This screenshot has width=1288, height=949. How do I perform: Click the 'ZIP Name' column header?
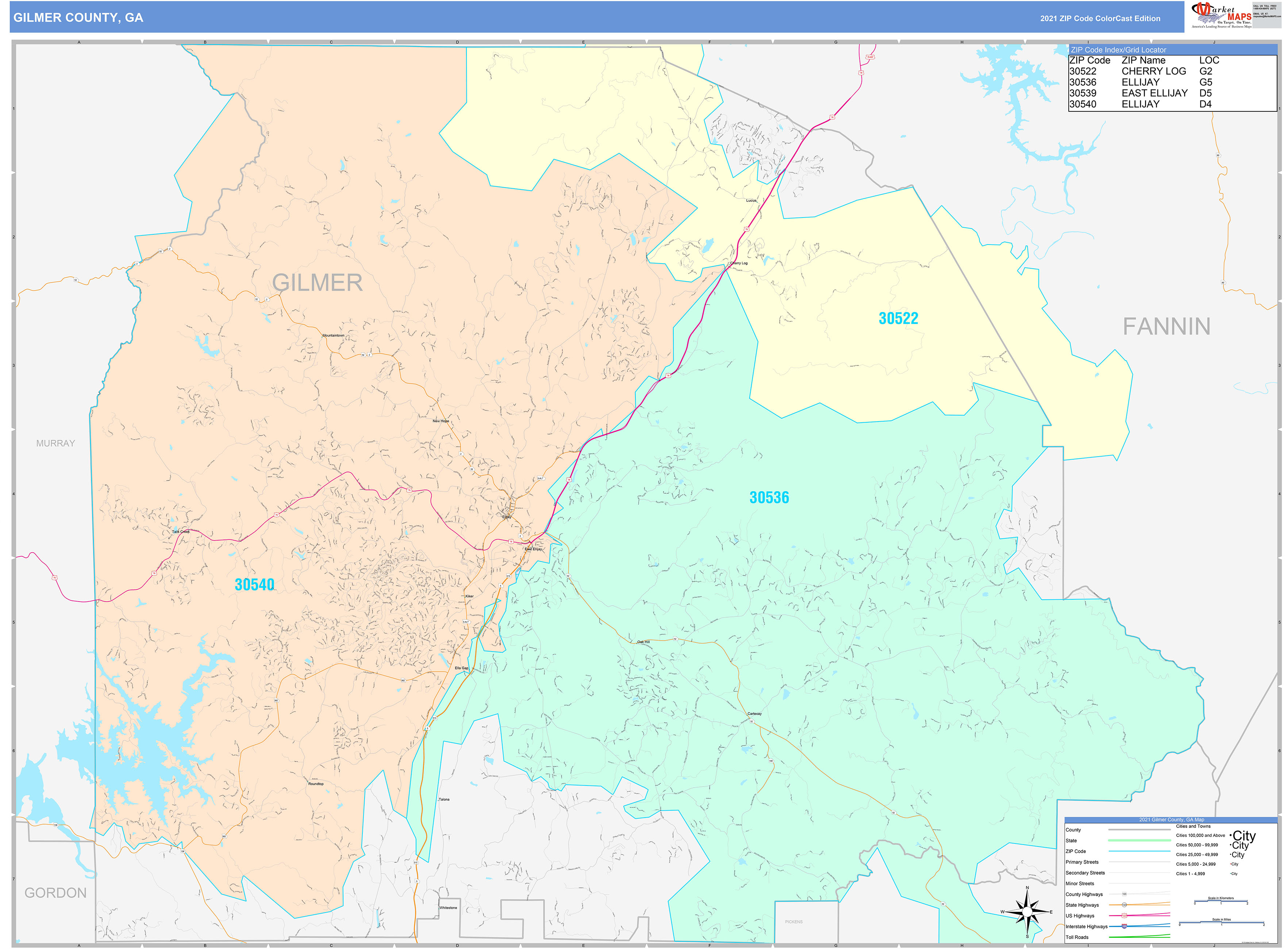(1143, 60)
